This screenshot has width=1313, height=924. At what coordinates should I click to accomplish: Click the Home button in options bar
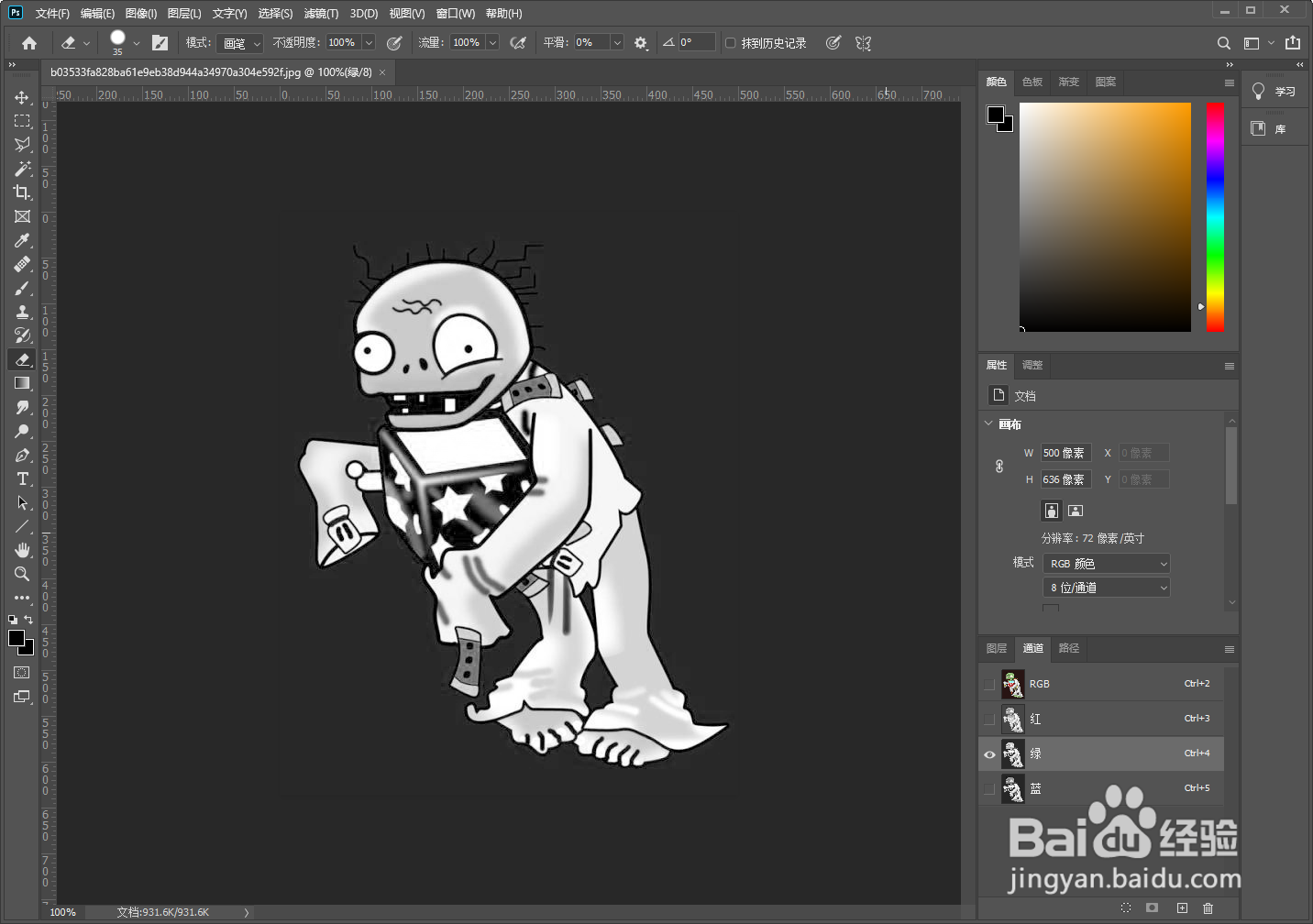click(29, 43)
